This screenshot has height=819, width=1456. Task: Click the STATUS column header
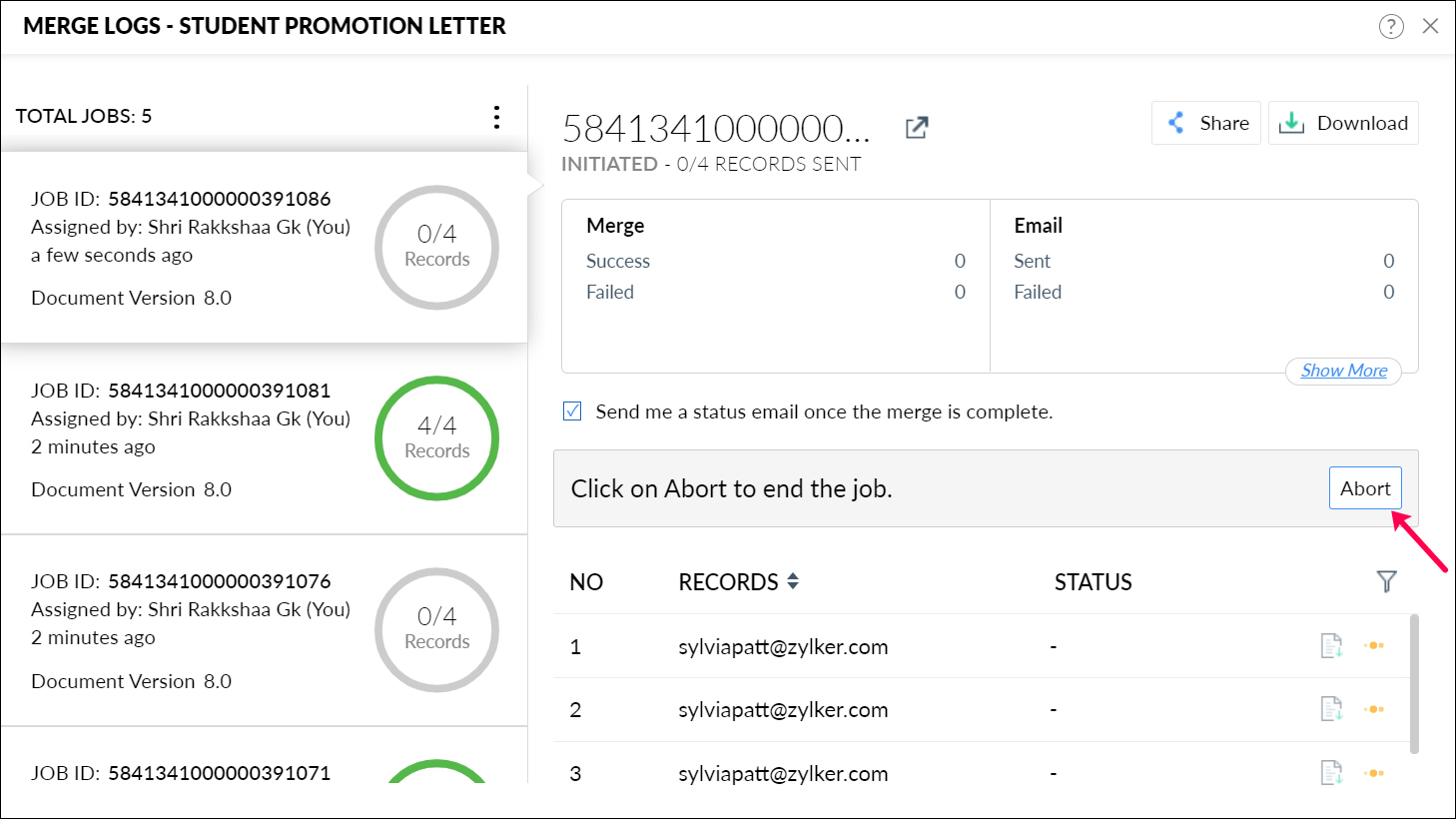(x=1093, y=582)
